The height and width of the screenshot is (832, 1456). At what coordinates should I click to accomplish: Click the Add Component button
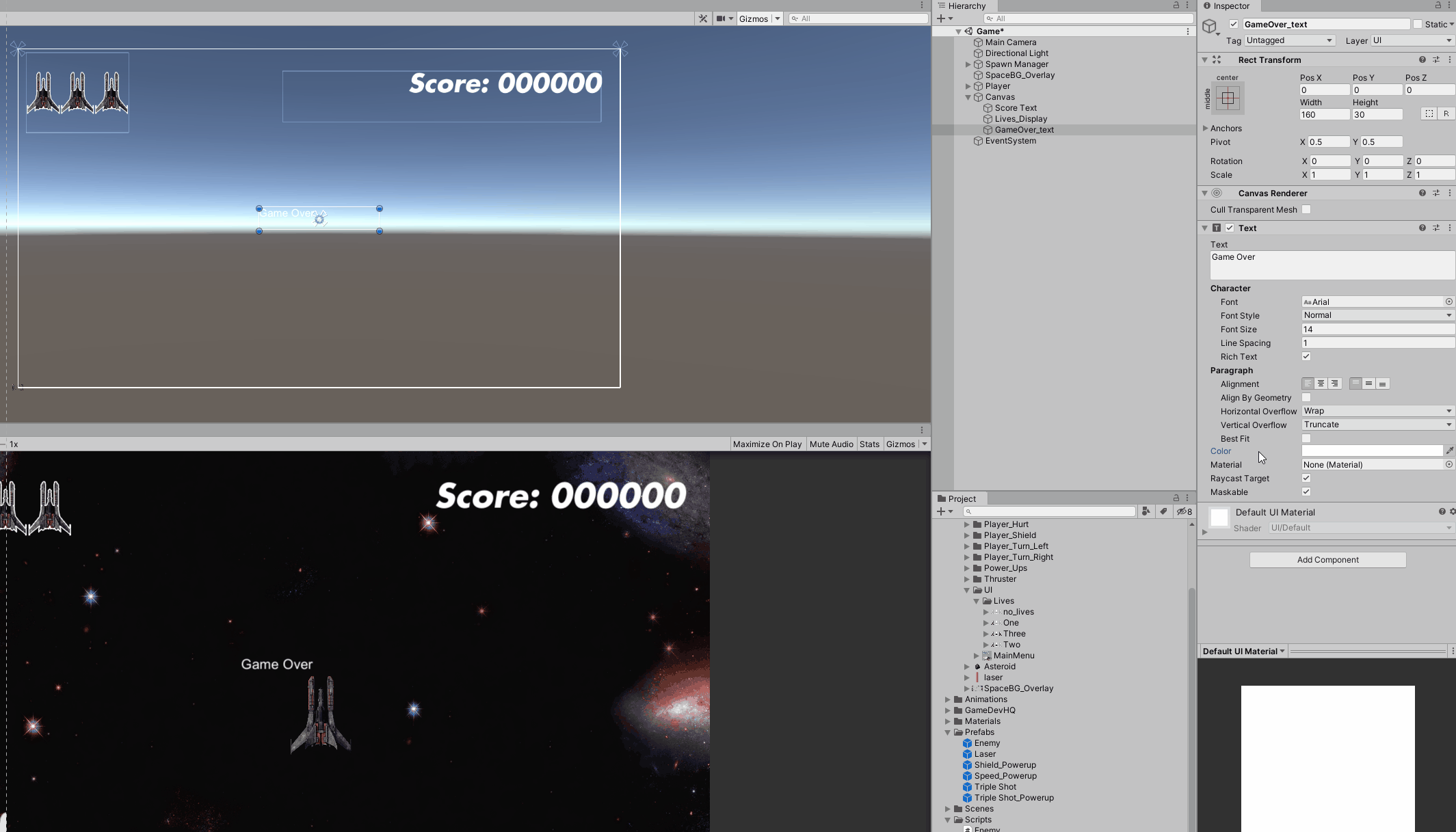[1327, 560]
